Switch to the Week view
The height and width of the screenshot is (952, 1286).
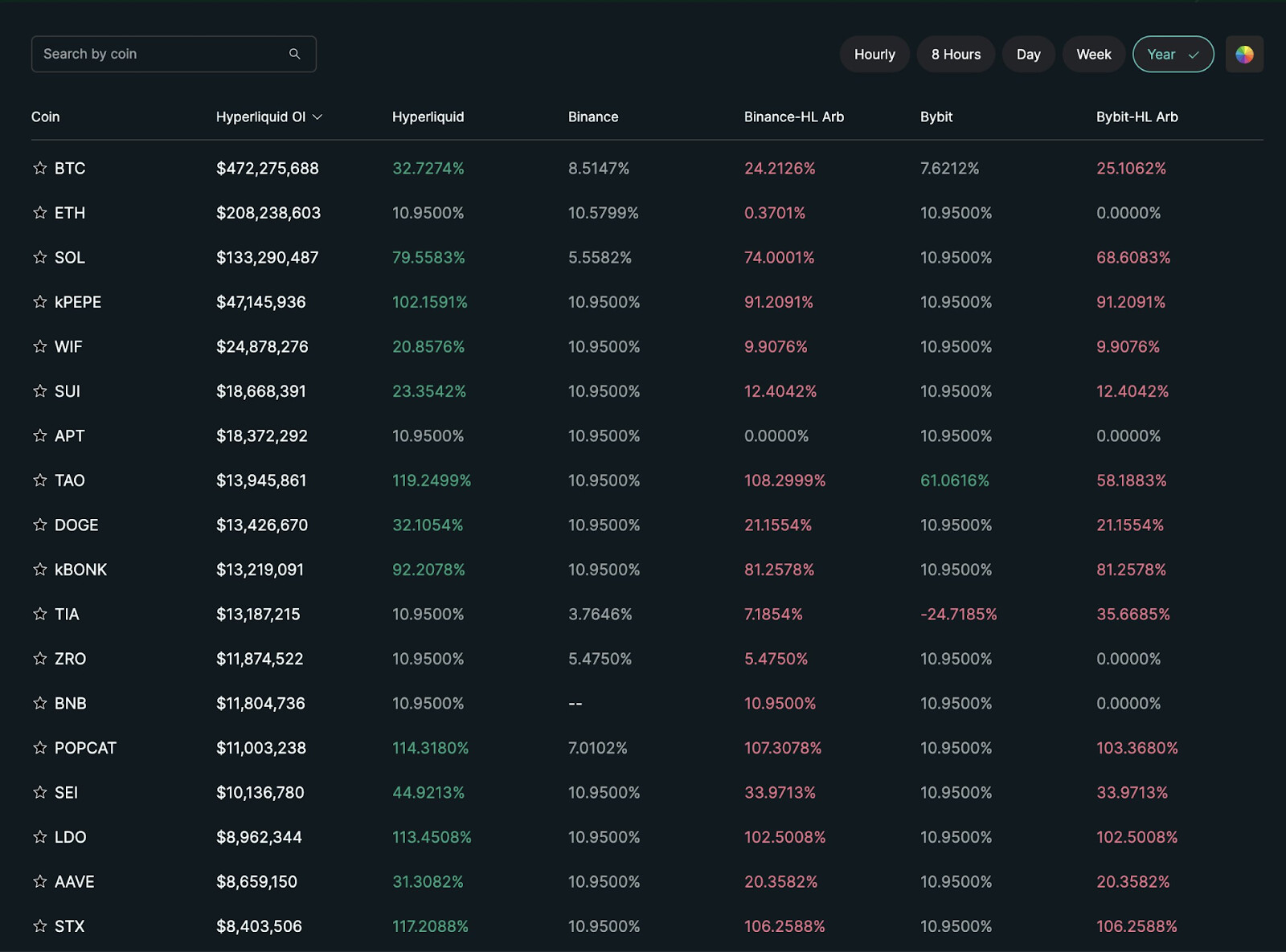(x=1093, y=54)
